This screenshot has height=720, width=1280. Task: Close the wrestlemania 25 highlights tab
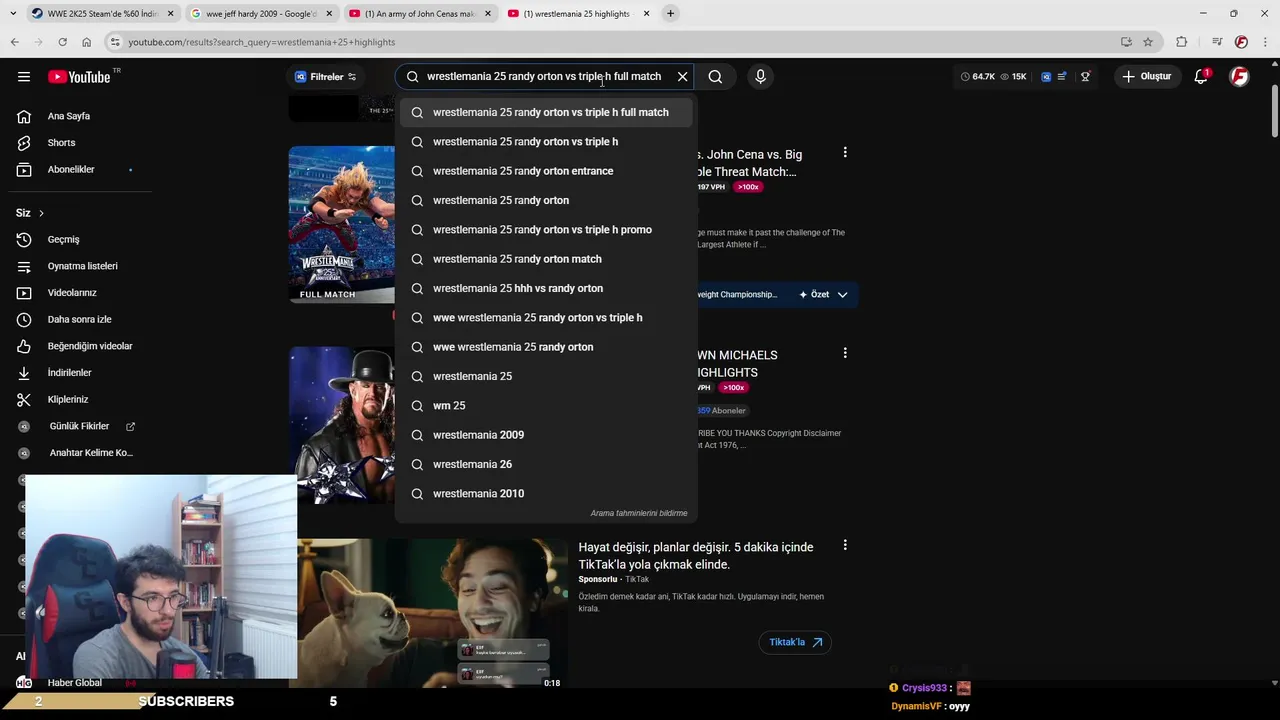[646, 14]
